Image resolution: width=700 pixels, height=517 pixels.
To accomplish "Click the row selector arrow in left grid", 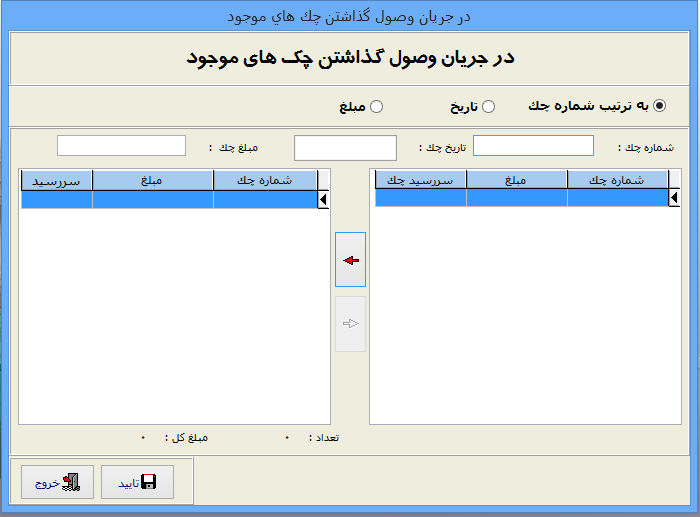I will point(323,200).
